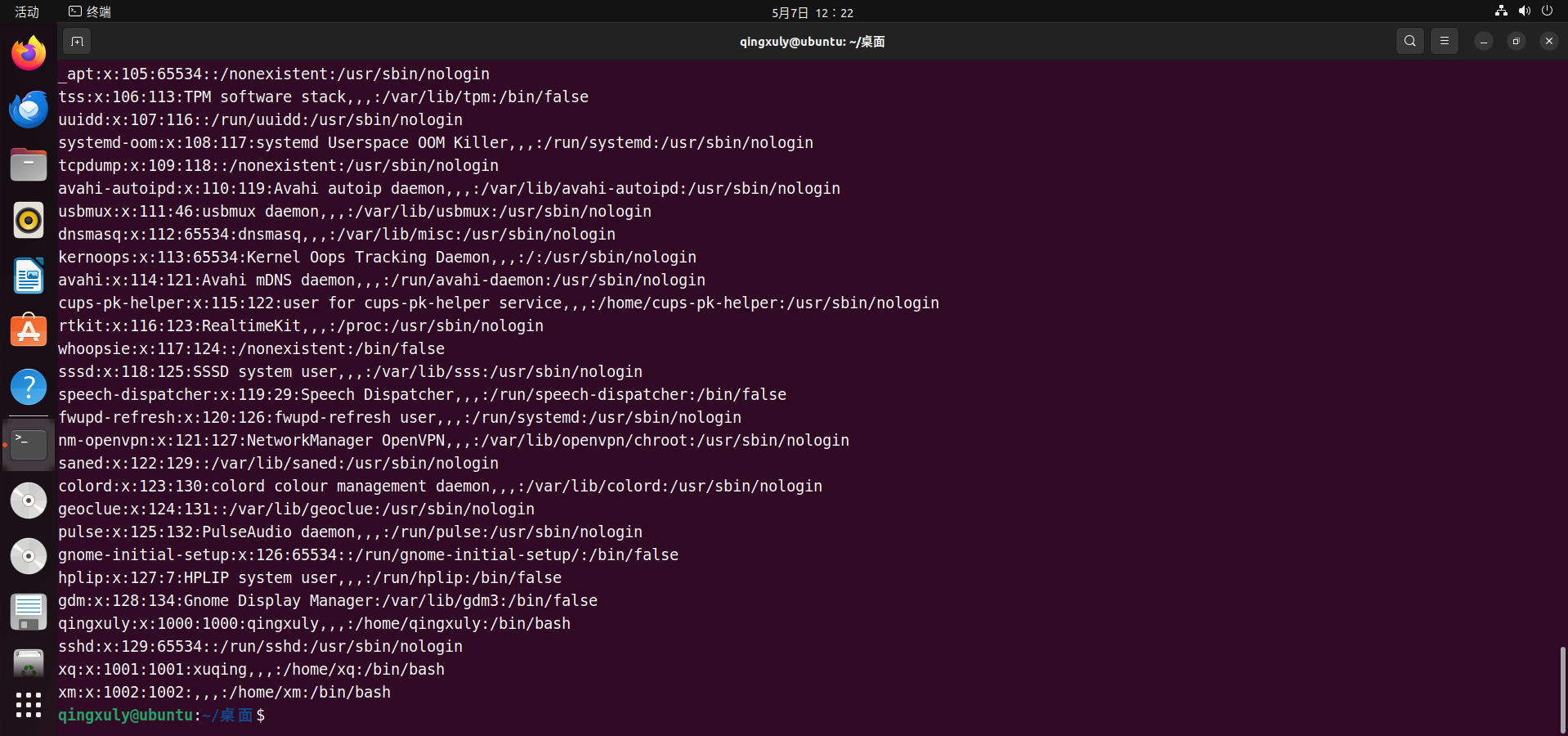Open the second disc drive icon in the dock
The width and height of the screenshot is (1568, 736).
29,555
